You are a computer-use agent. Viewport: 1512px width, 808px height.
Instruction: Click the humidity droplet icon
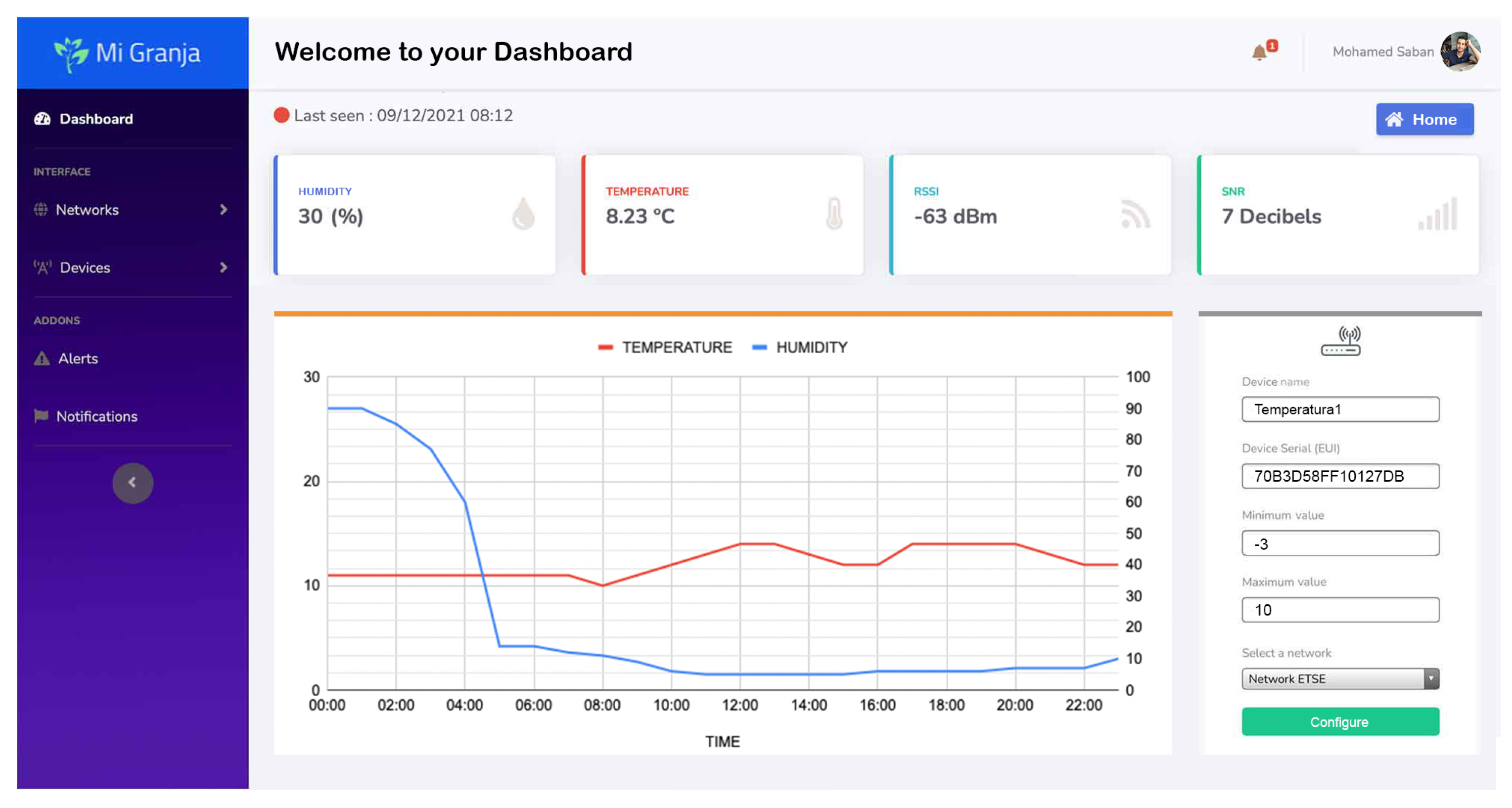[x=523, y=214]
